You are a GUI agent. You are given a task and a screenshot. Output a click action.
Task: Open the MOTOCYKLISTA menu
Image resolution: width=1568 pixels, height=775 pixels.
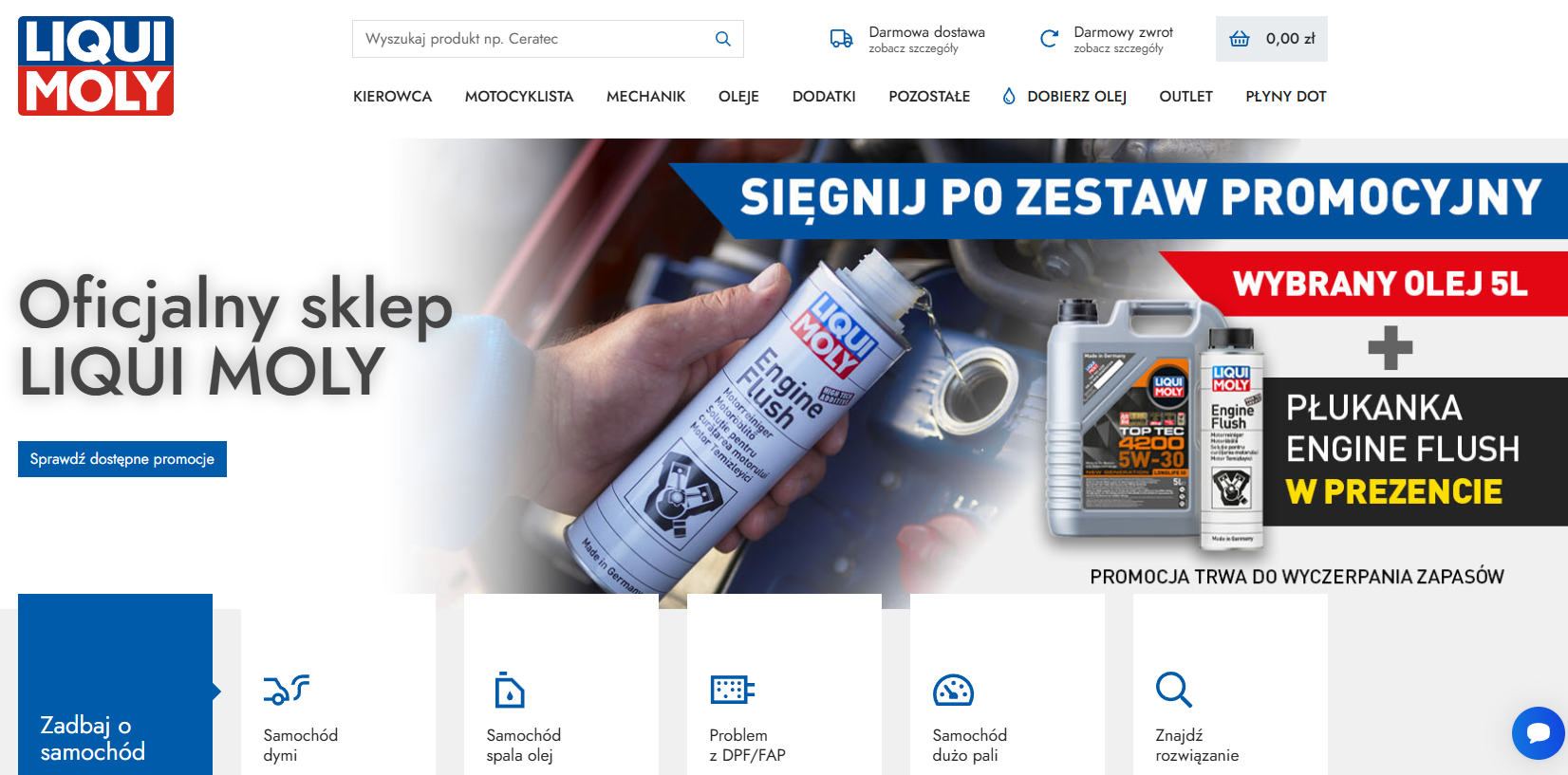[518, 97]
